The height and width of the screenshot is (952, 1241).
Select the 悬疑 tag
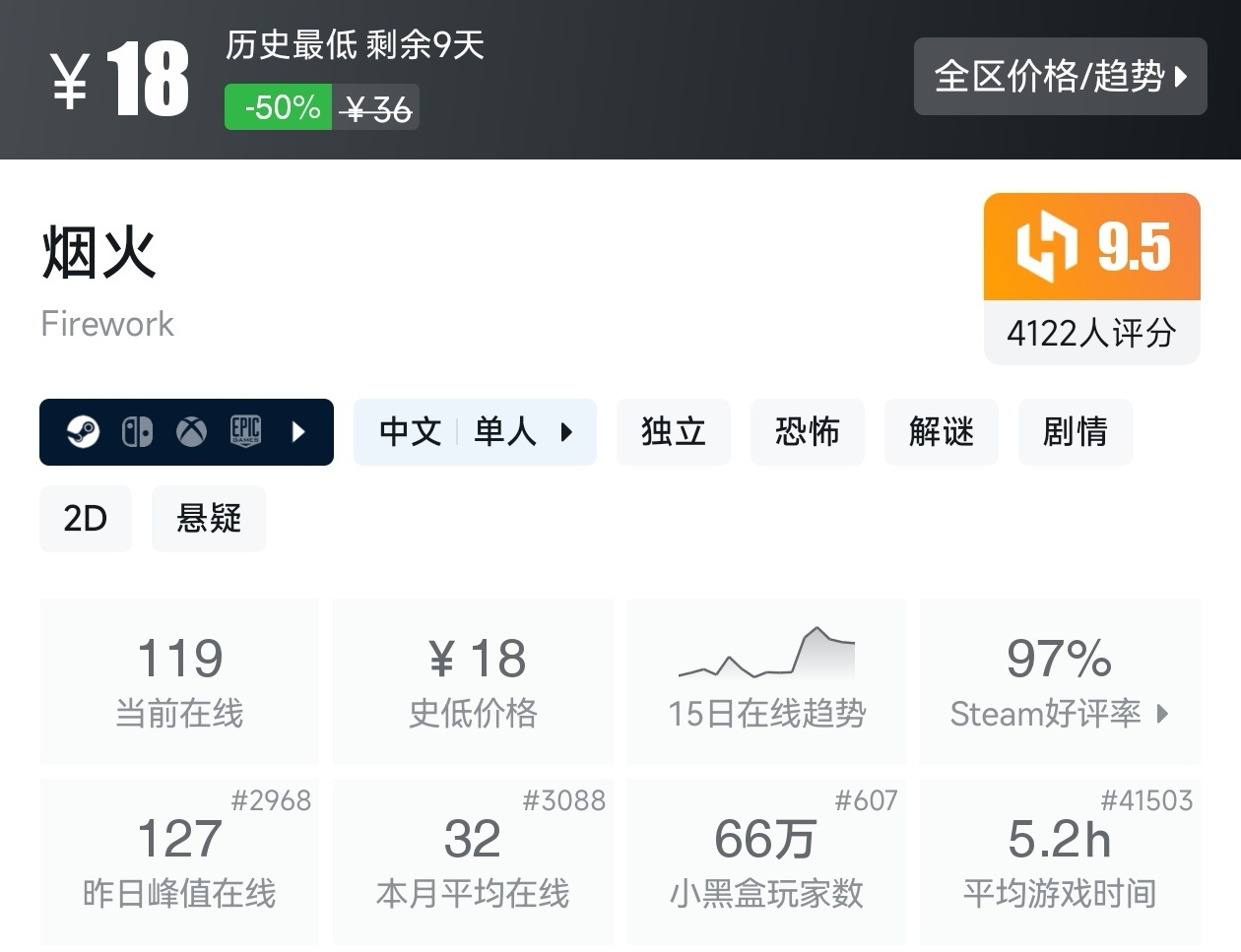tap(208, 518)
